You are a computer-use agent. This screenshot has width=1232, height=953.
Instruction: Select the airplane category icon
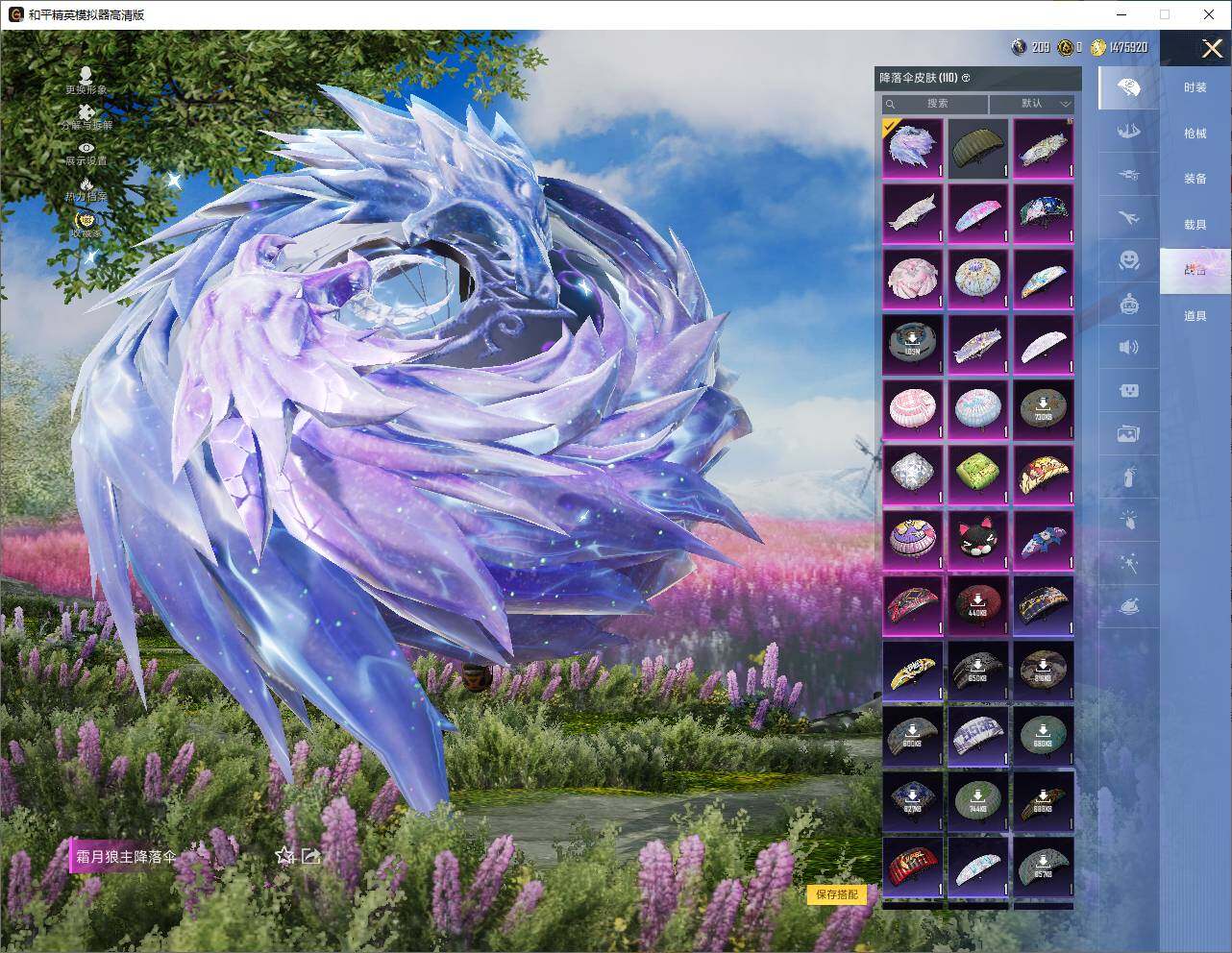1128,217
